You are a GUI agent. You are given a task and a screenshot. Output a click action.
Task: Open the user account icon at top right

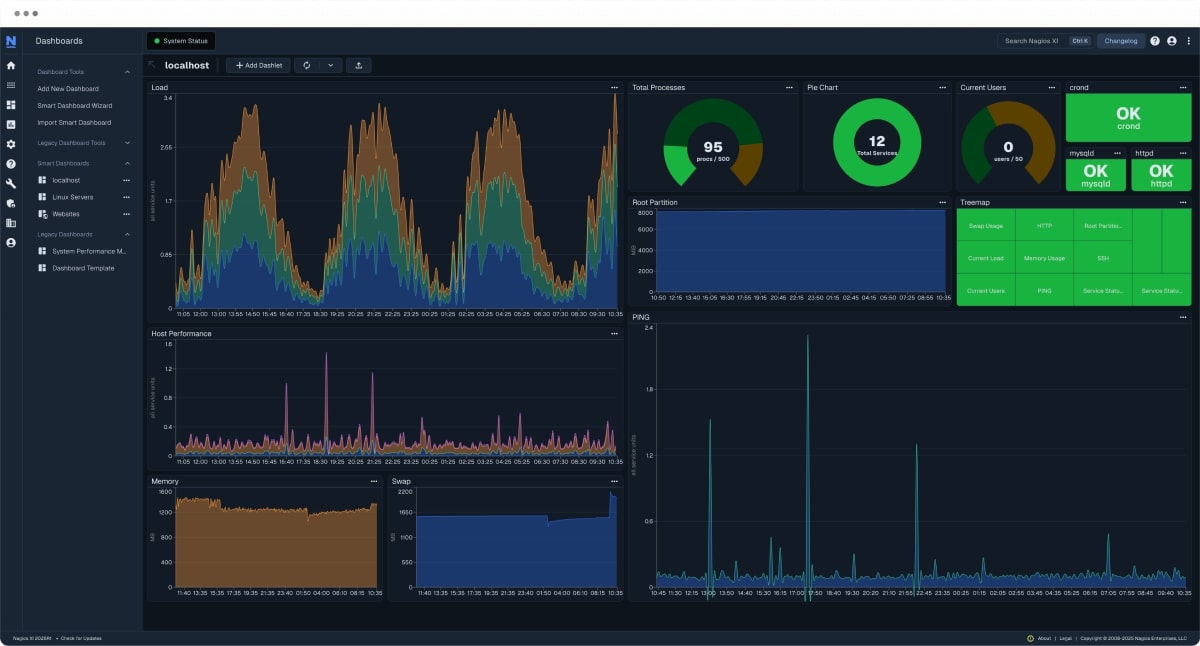1173,41
